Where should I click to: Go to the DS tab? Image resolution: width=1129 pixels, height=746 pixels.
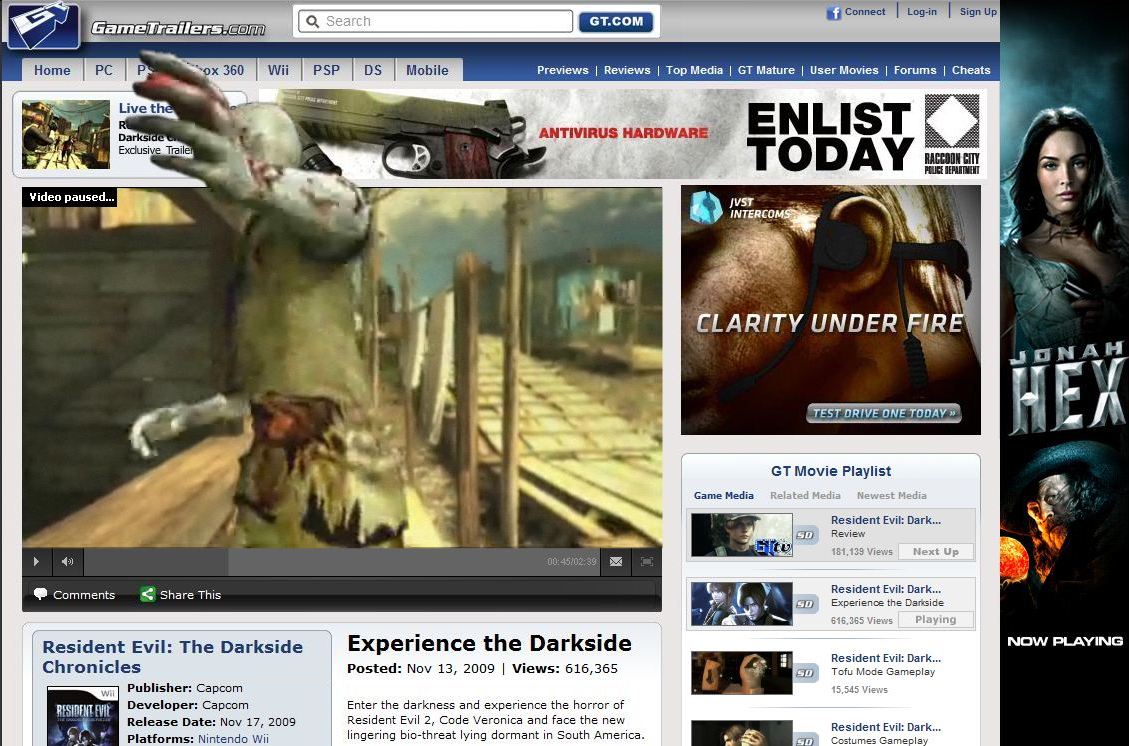pyautogui.click(x=372, y=70)
